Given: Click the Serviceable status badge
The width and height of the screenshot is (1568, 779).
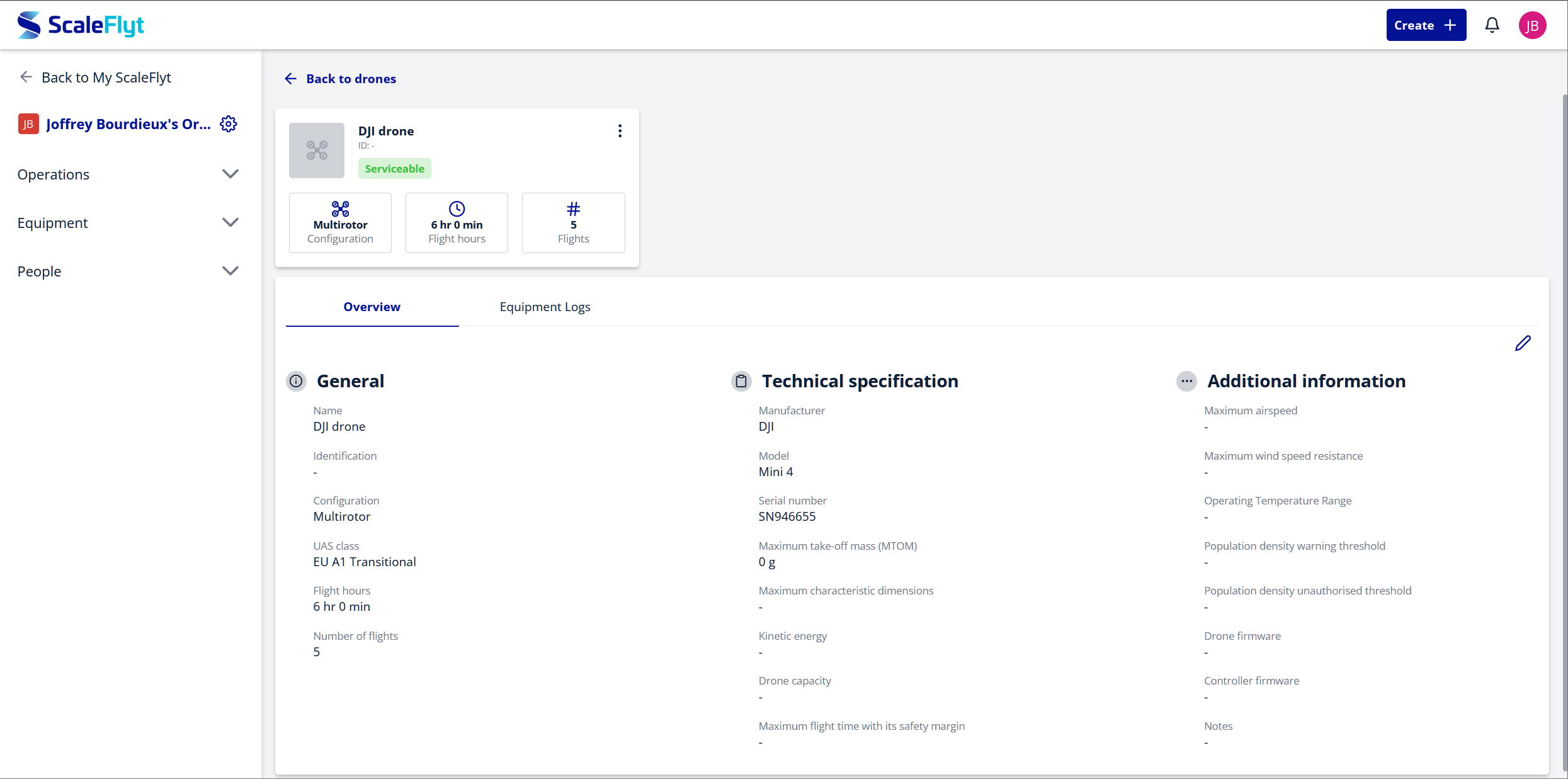Looking at the screenshot, I should tap(395, 169).
